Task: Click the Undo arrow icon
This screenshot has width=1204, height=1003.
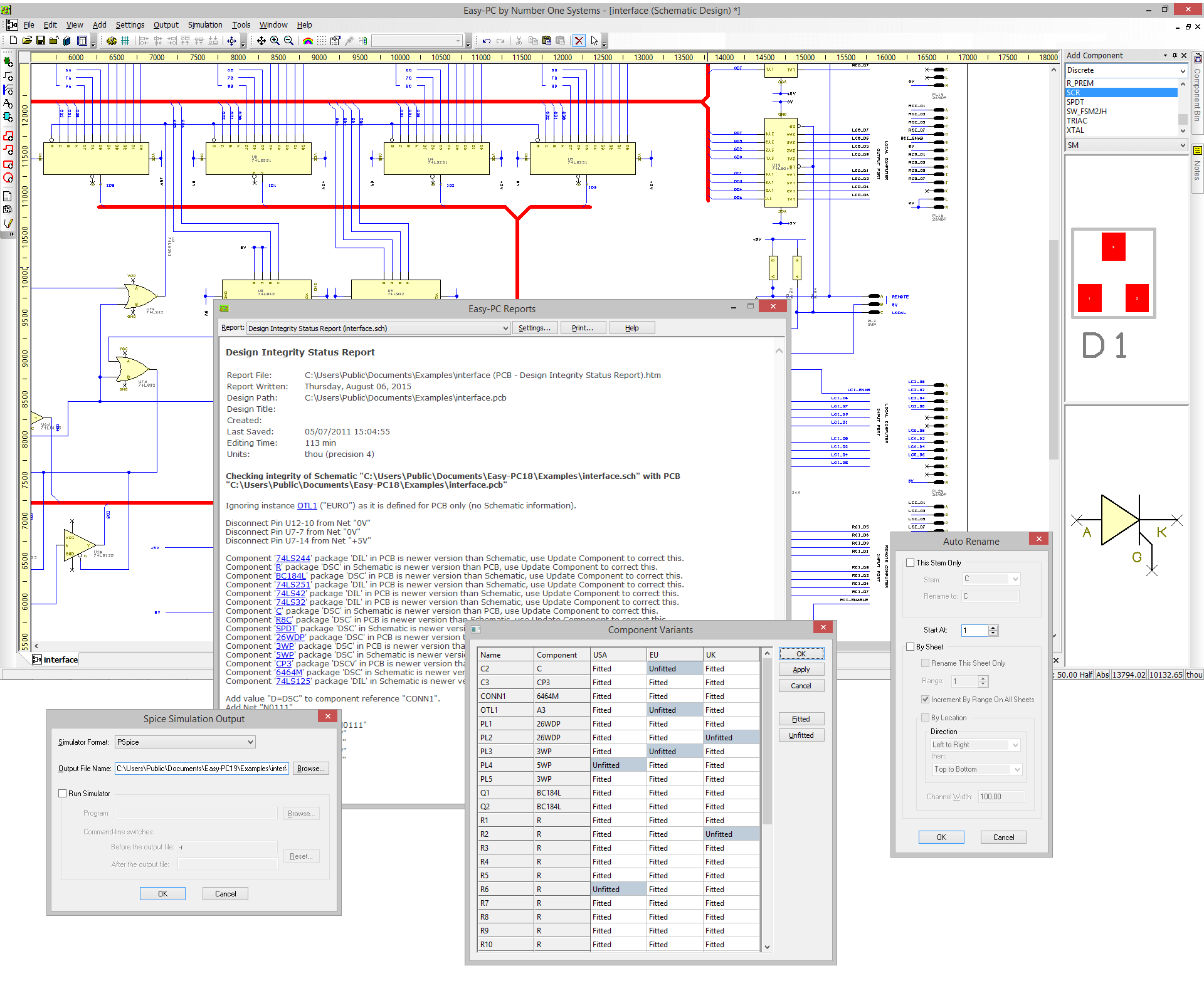Action: point(487,41)
